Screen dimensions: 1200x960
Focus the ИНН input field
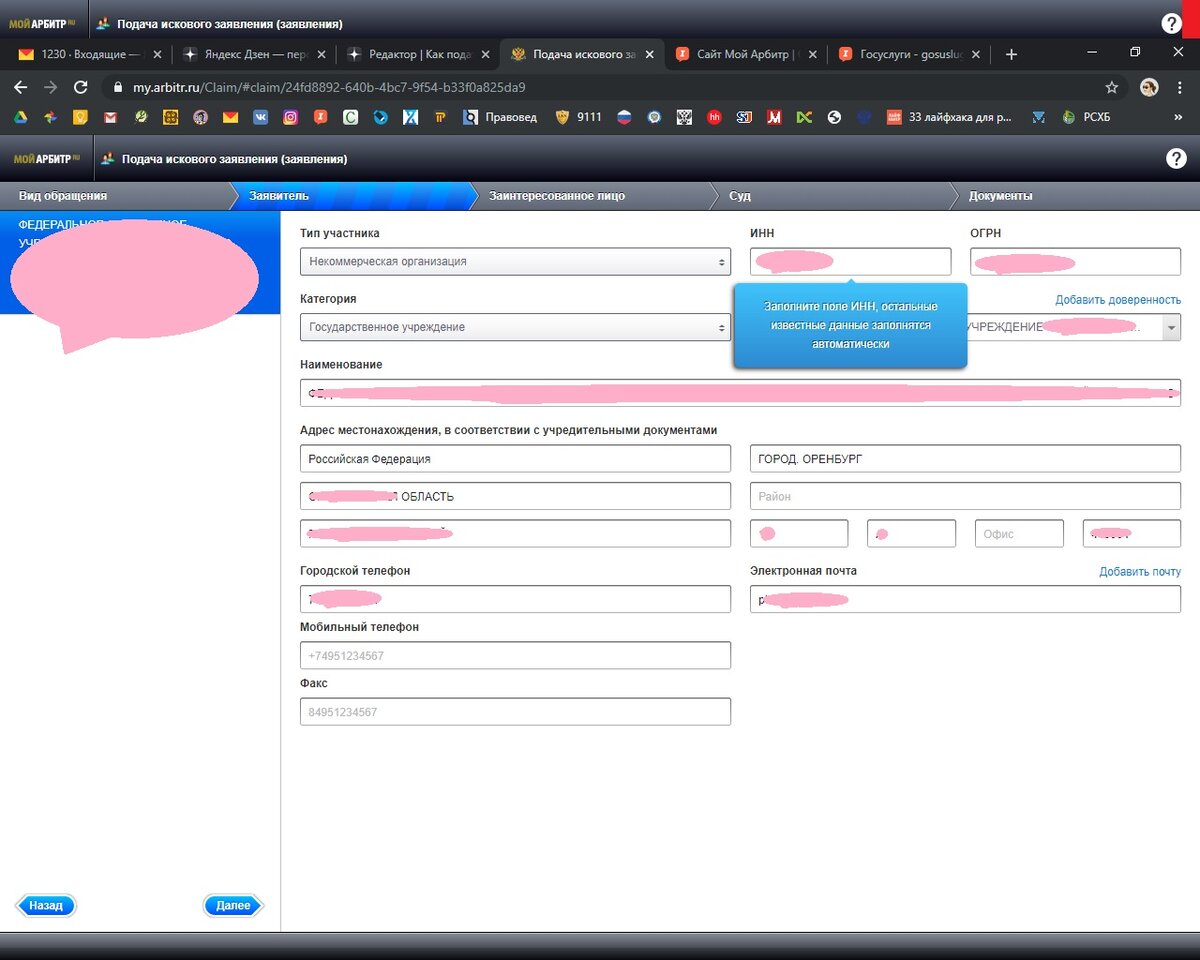(x=850, y=261)
